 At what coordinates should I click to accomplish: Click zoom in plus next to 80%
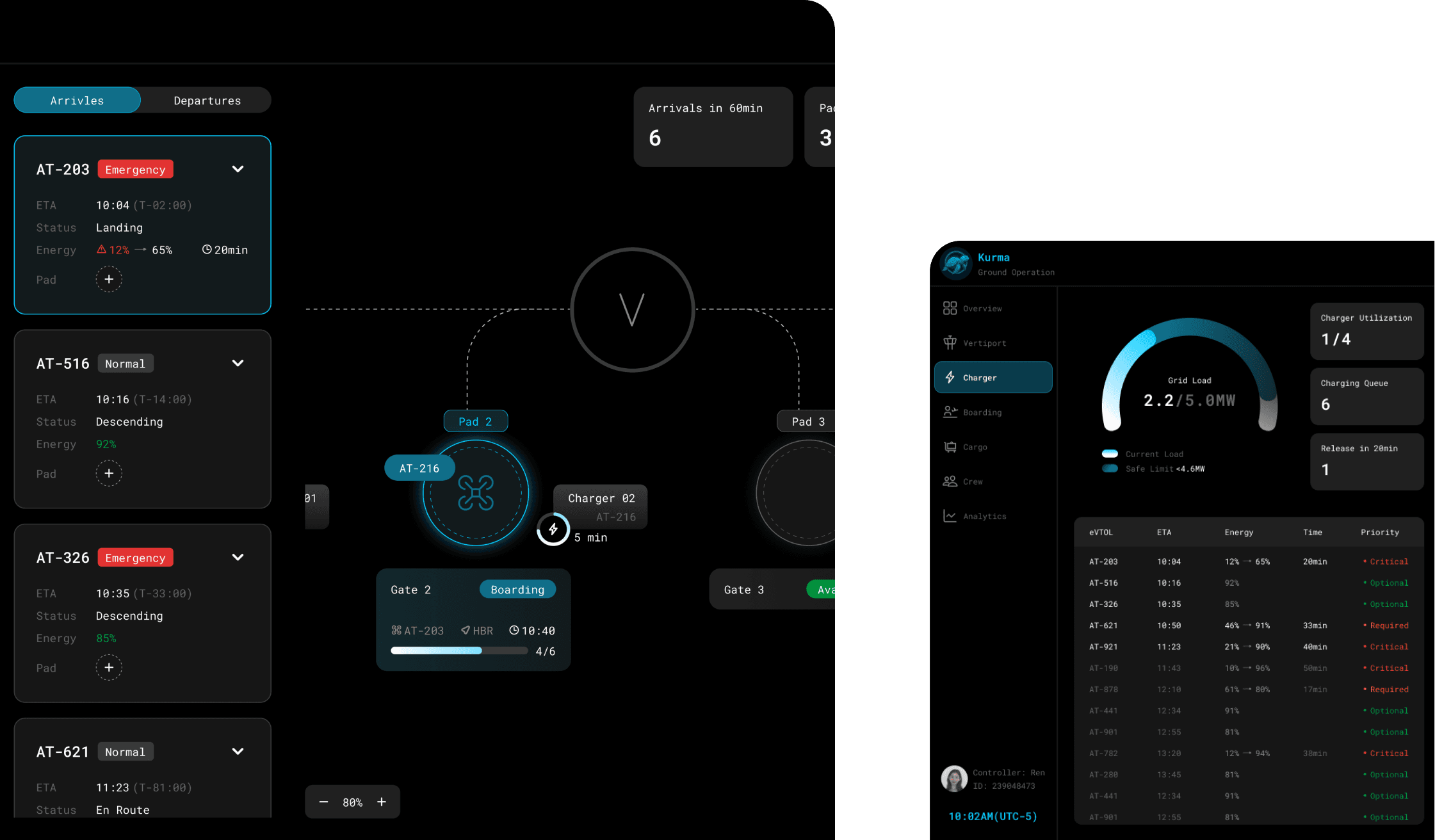click(x=382, y=802)
